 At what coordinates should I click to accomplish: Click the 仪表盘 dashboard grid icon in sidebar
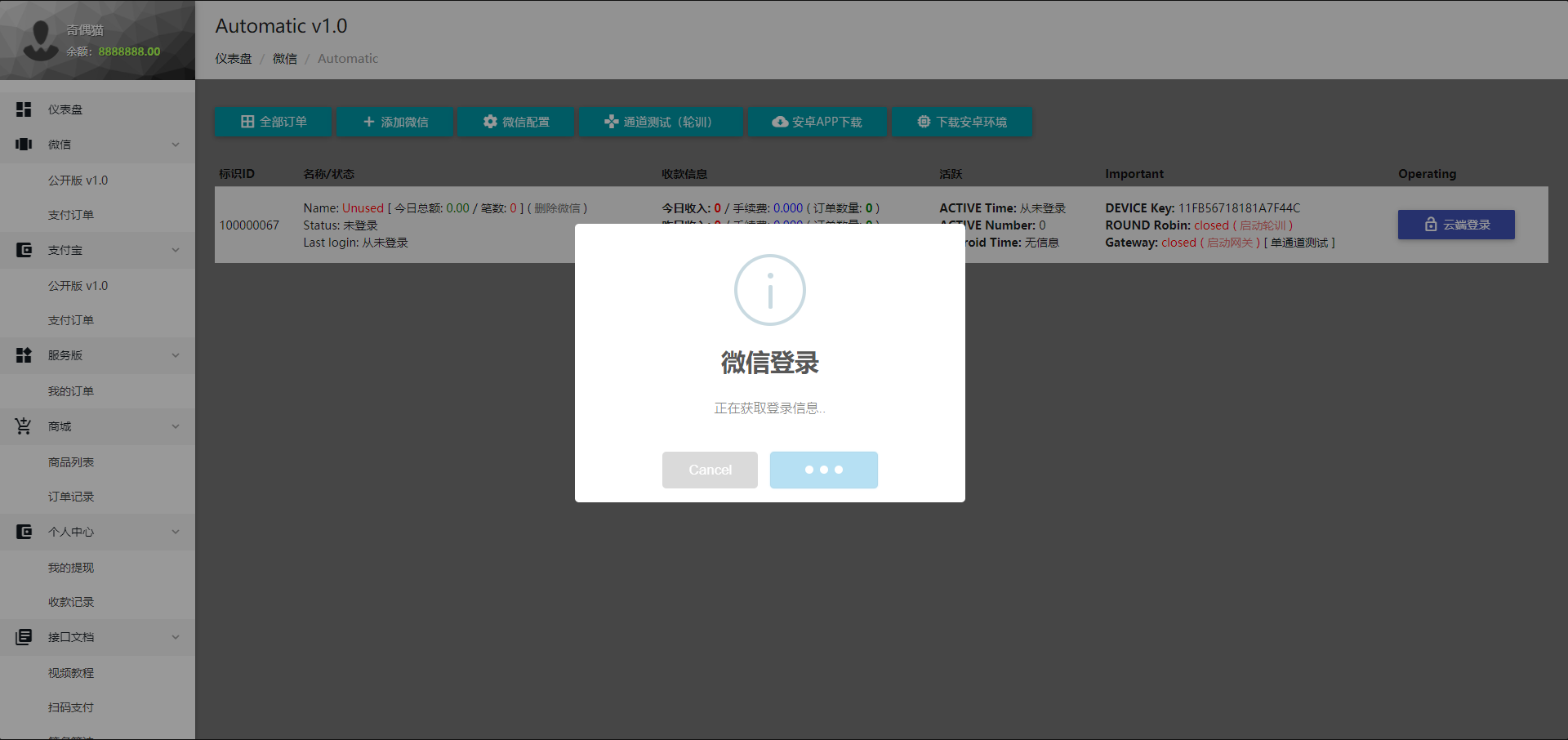(24, 109)
